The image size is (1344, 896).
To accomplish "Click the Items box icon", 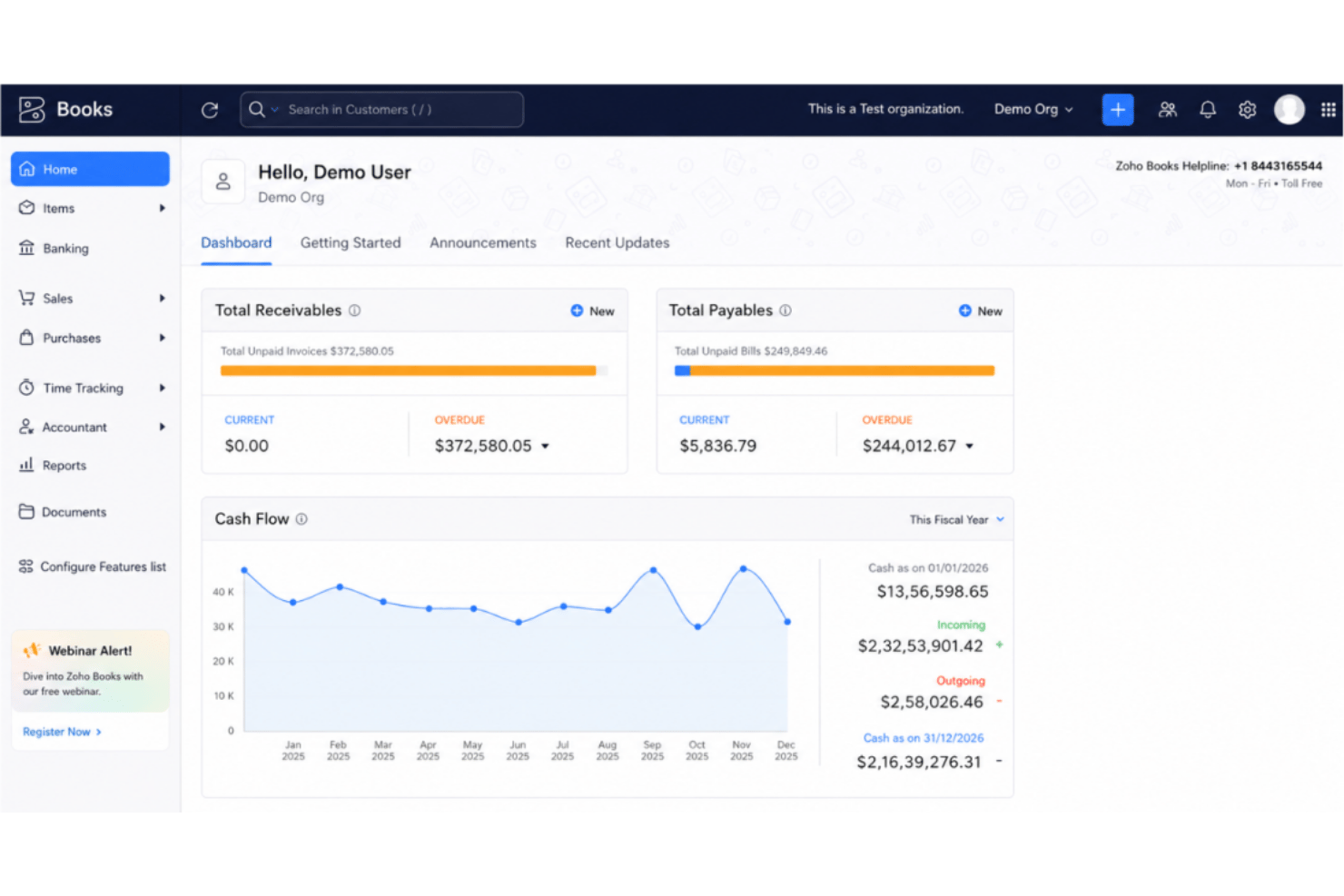I will pyautogui.click(x=26, y=208).
